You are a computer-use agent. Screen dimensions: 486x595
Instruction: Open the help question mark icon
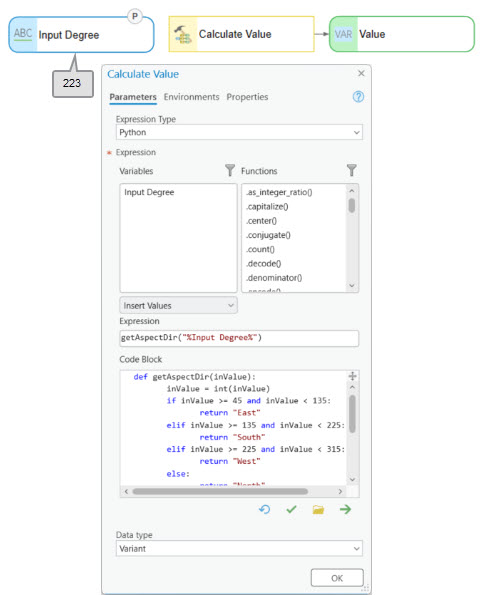[358, 97]
